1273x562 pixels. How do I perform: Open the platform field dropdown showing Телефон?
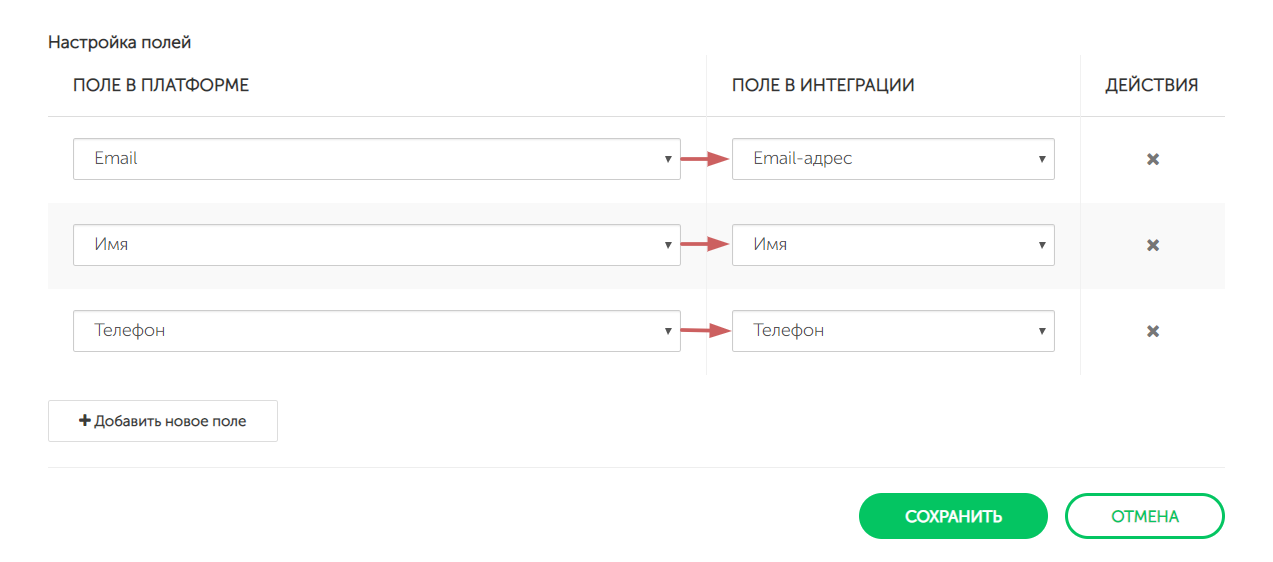tap(376, 331)
